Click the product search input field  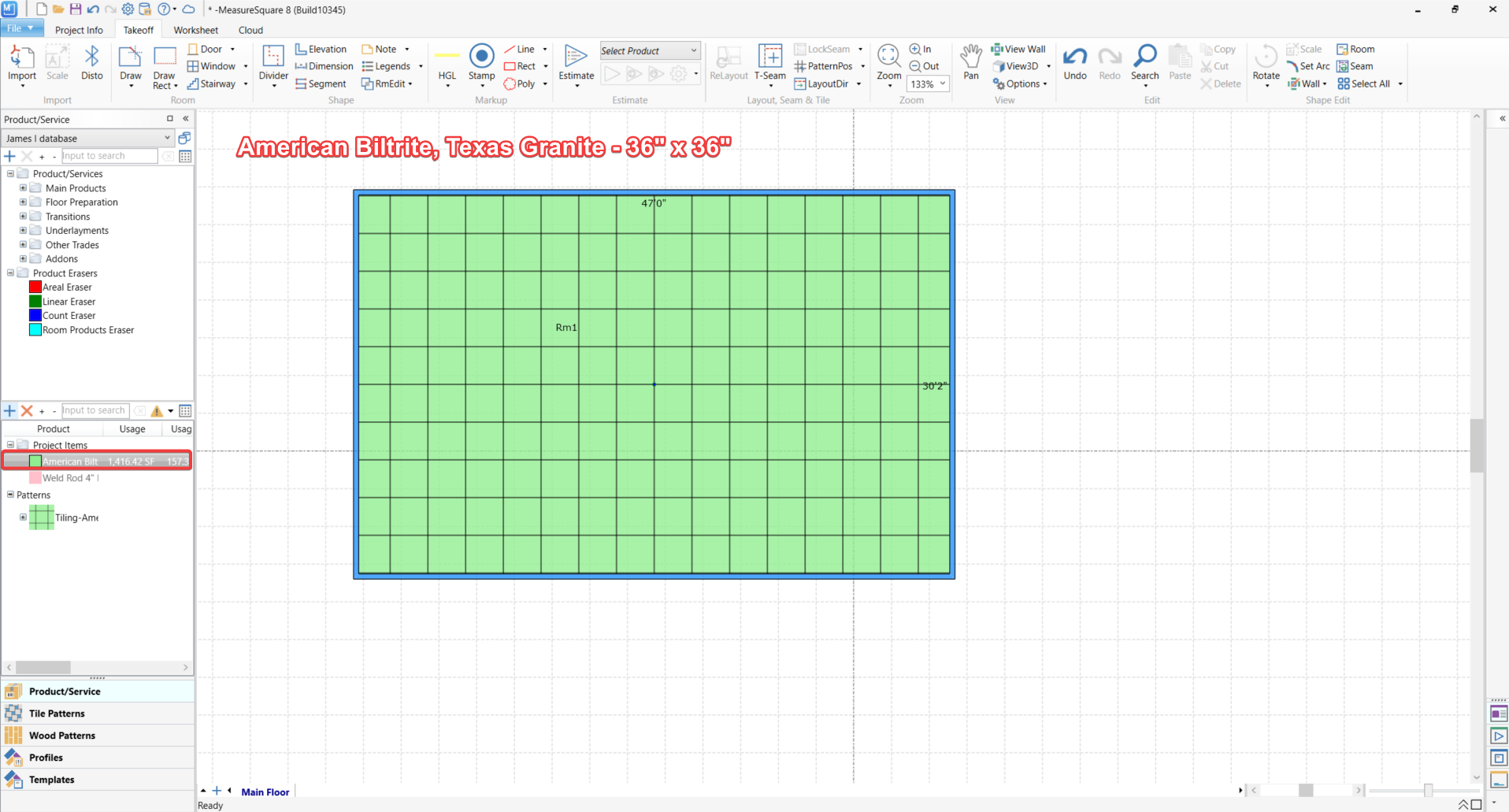pos(109,156)
